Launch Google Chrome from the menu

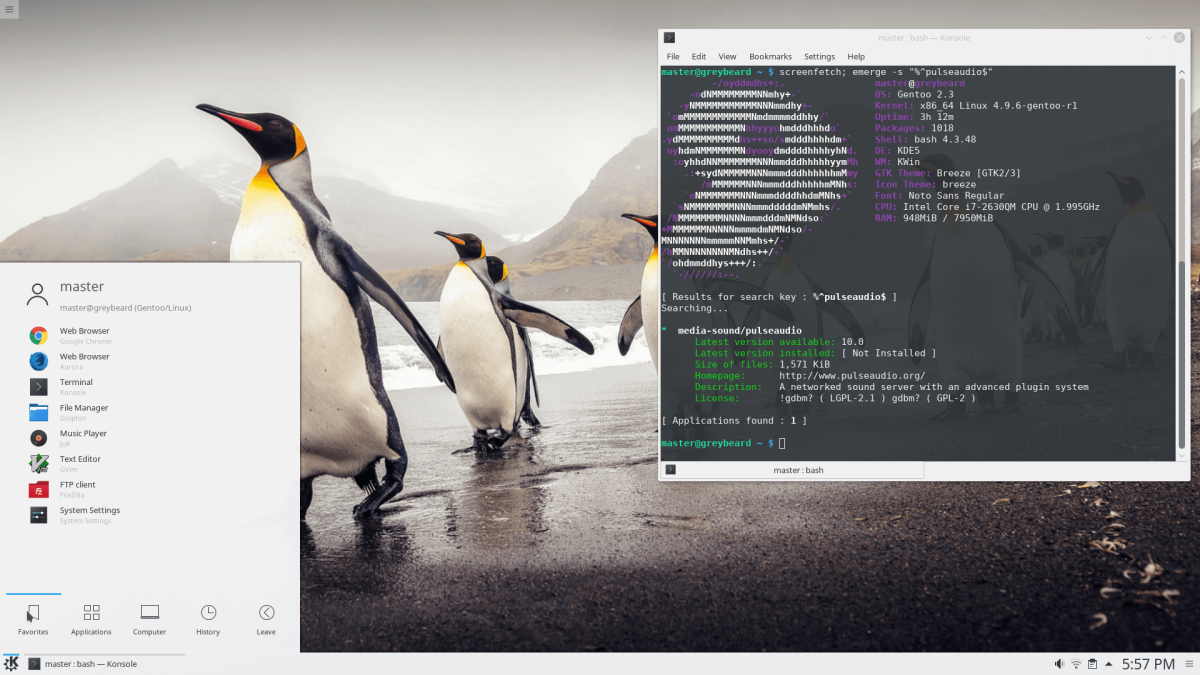click(85, 335)
